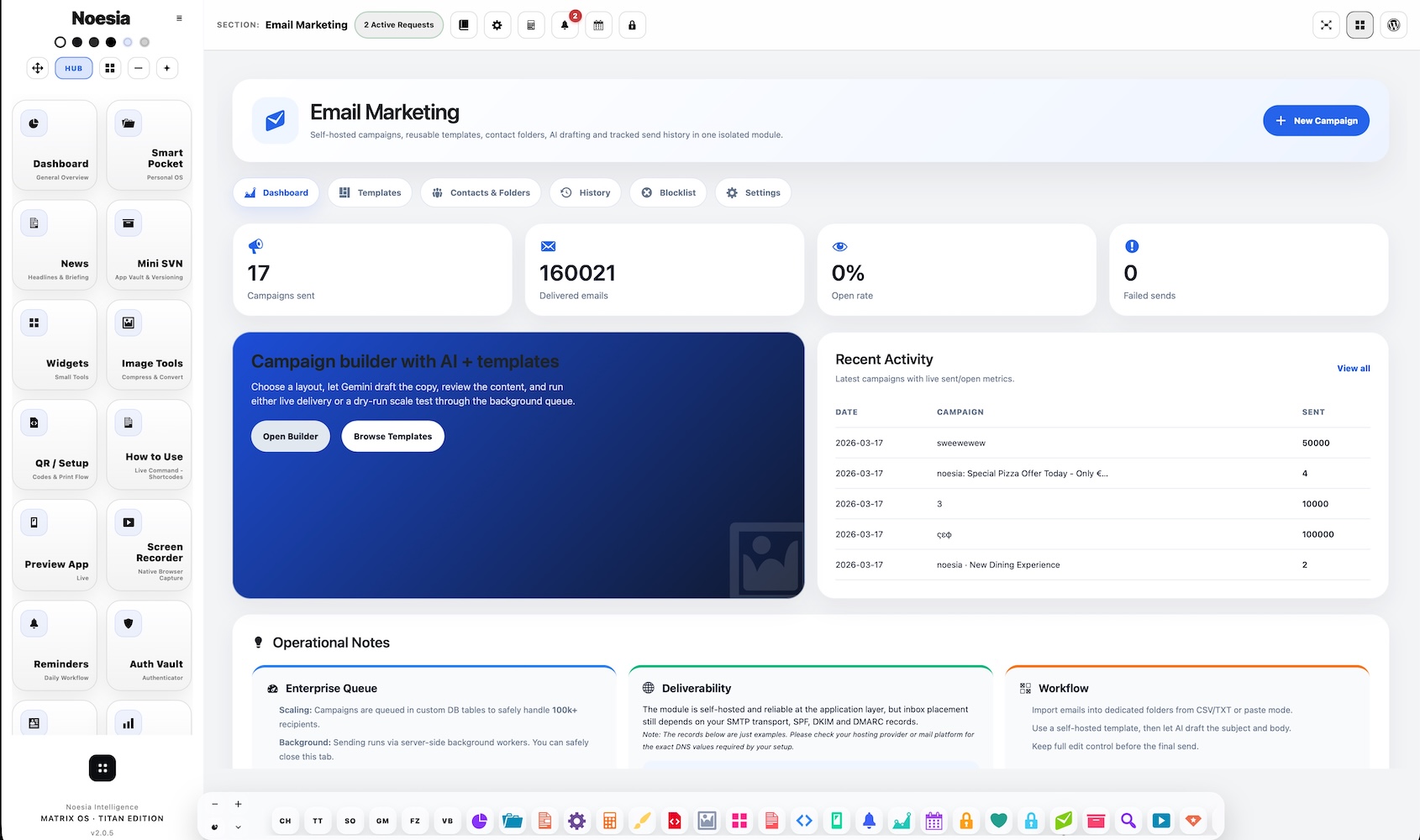This screenshot has height=840, width=1420.
Task: Open the book icon in top toolbar
Action: (x=464, y=25)
